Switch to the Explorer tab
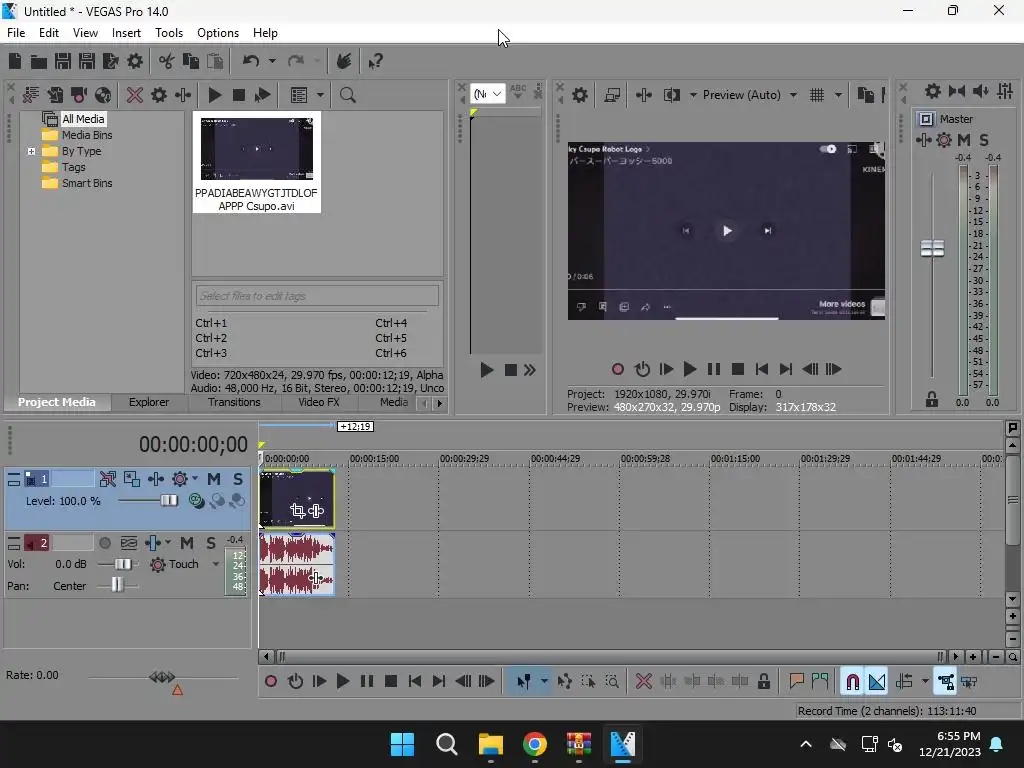The width and height of the screenshot is (1024, 768). coord(149,402)
